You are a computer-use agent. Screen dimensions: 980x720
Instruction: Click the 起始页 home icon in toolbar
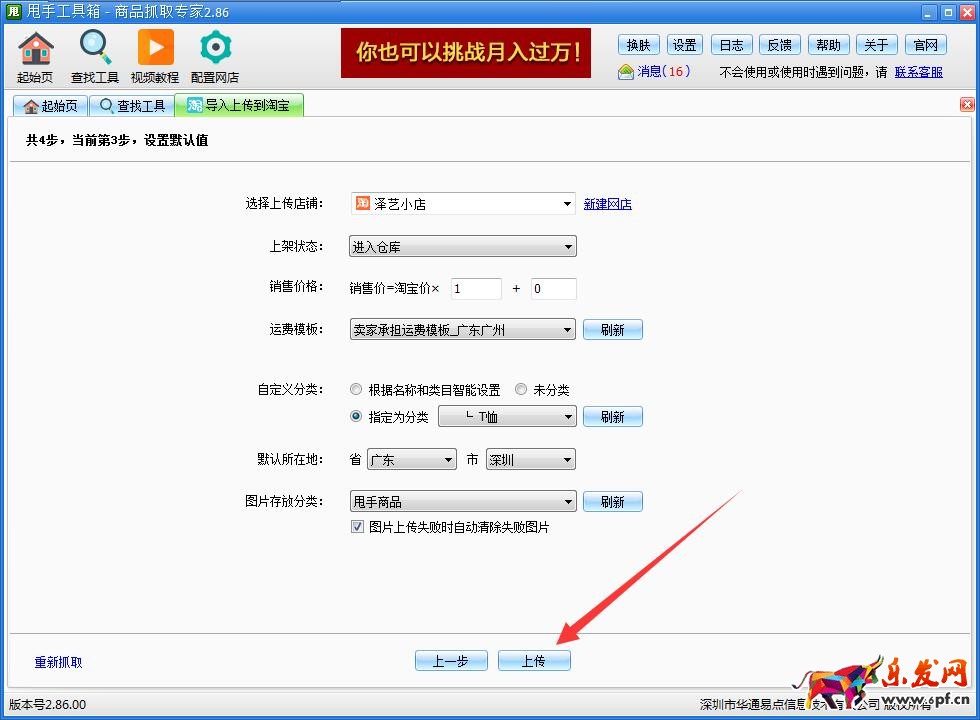[x=35, y=49]
